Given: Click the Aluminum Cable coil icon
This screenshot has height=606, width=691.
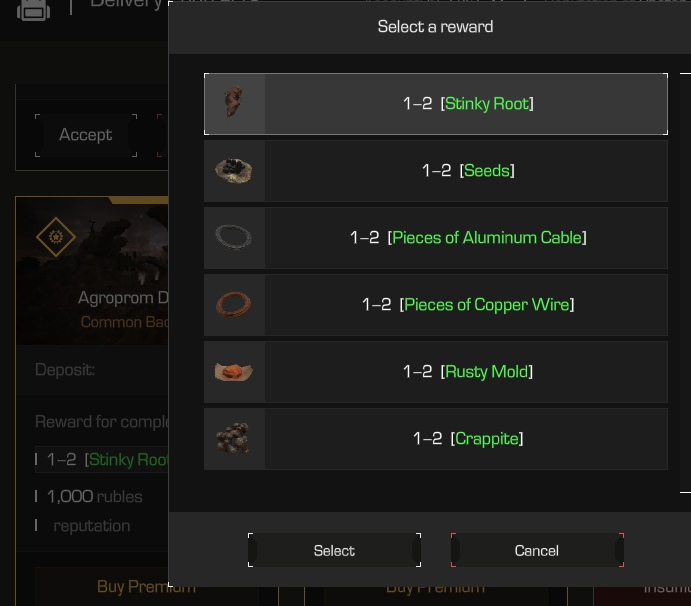Looking at the screenshot, I should 234,237.
